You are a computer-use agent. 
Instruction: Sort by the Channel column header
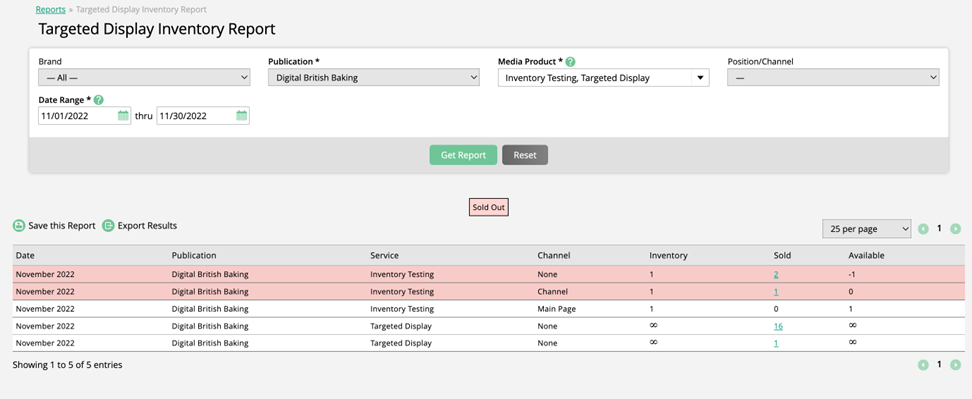pyautogui.click(x=554, y=255)
